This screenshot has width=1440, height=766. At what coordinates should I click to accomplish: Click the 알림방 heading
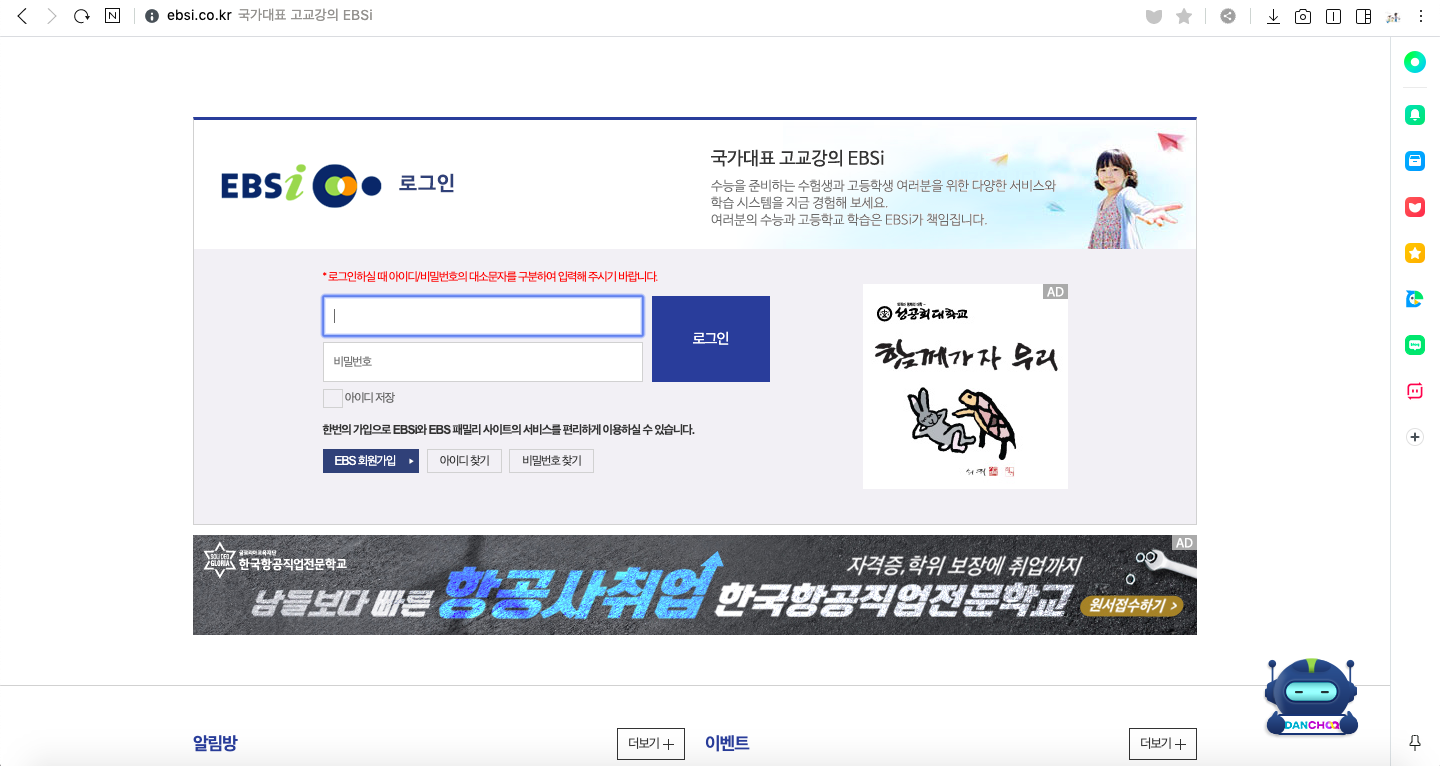tap(215, 744)
